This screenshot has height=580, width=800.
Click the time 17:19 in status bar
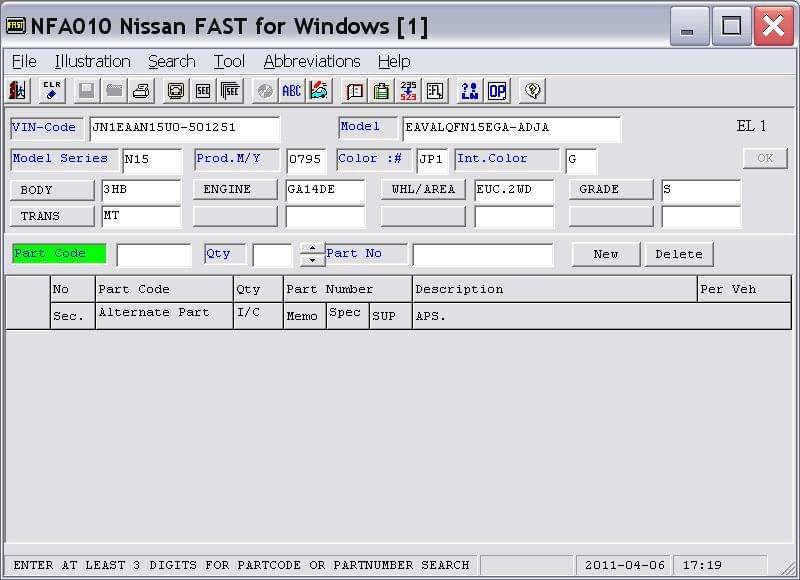pyautogui.click(x=702, y=565)
